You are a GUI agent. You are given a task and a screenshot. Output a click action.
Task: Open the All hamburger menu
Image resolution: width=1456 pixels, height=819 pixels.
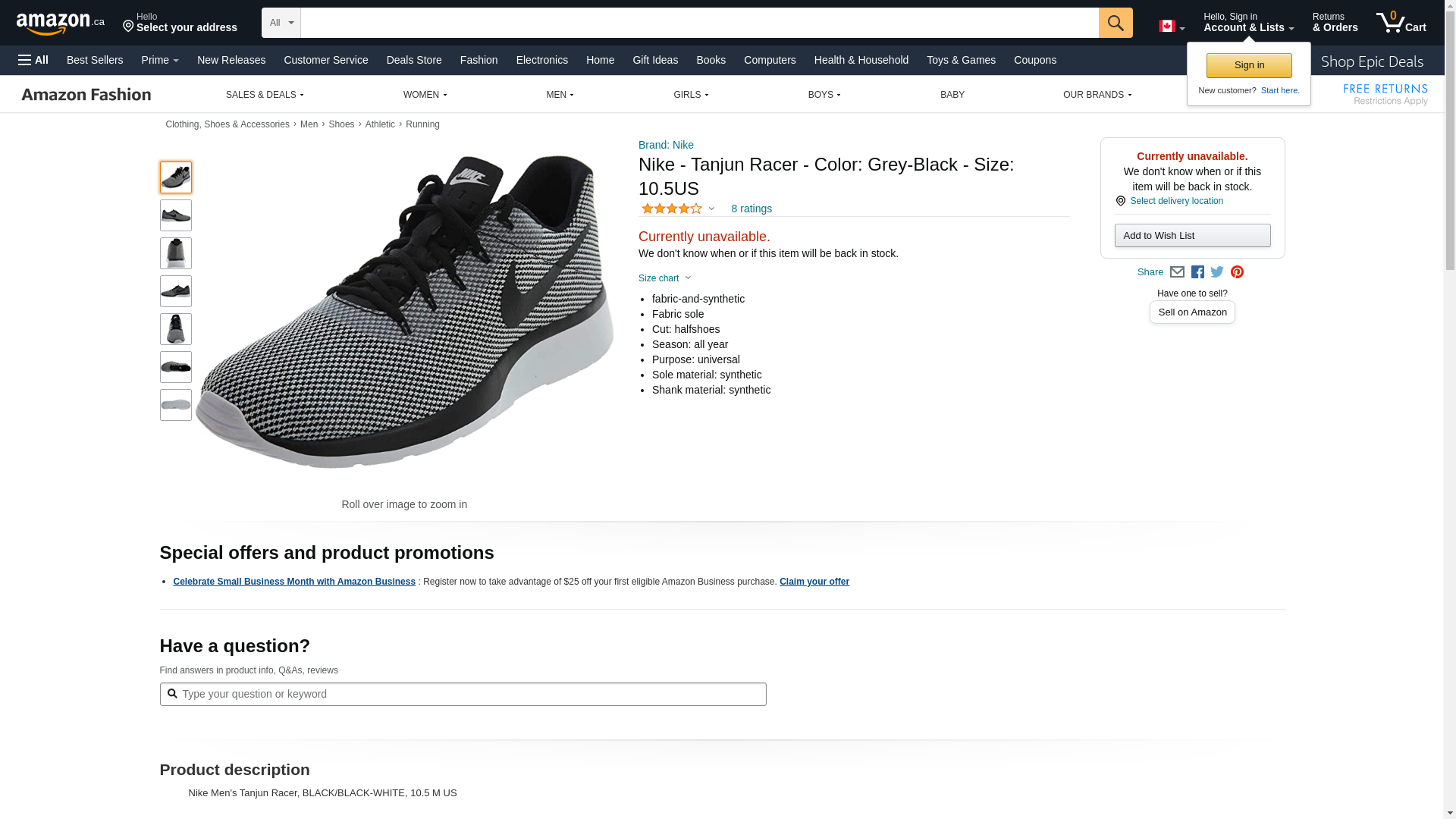(33, 60)
